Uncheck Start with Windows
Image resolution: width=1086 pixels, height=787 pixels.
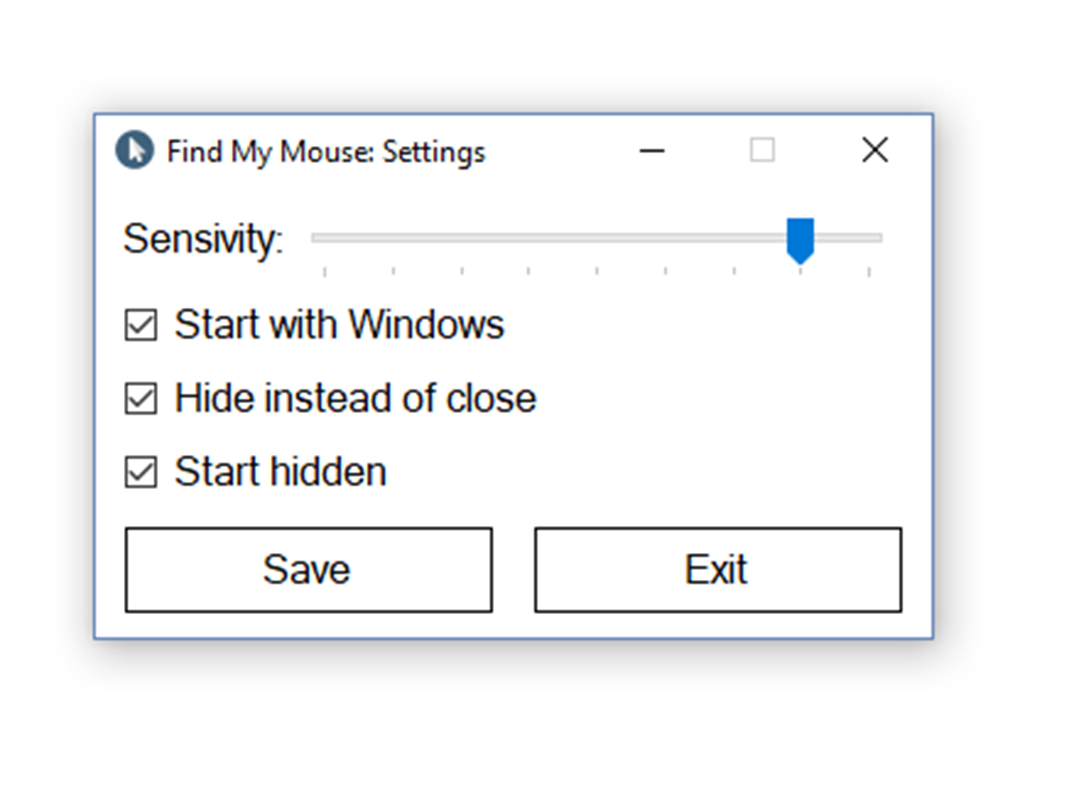[140, 324]
